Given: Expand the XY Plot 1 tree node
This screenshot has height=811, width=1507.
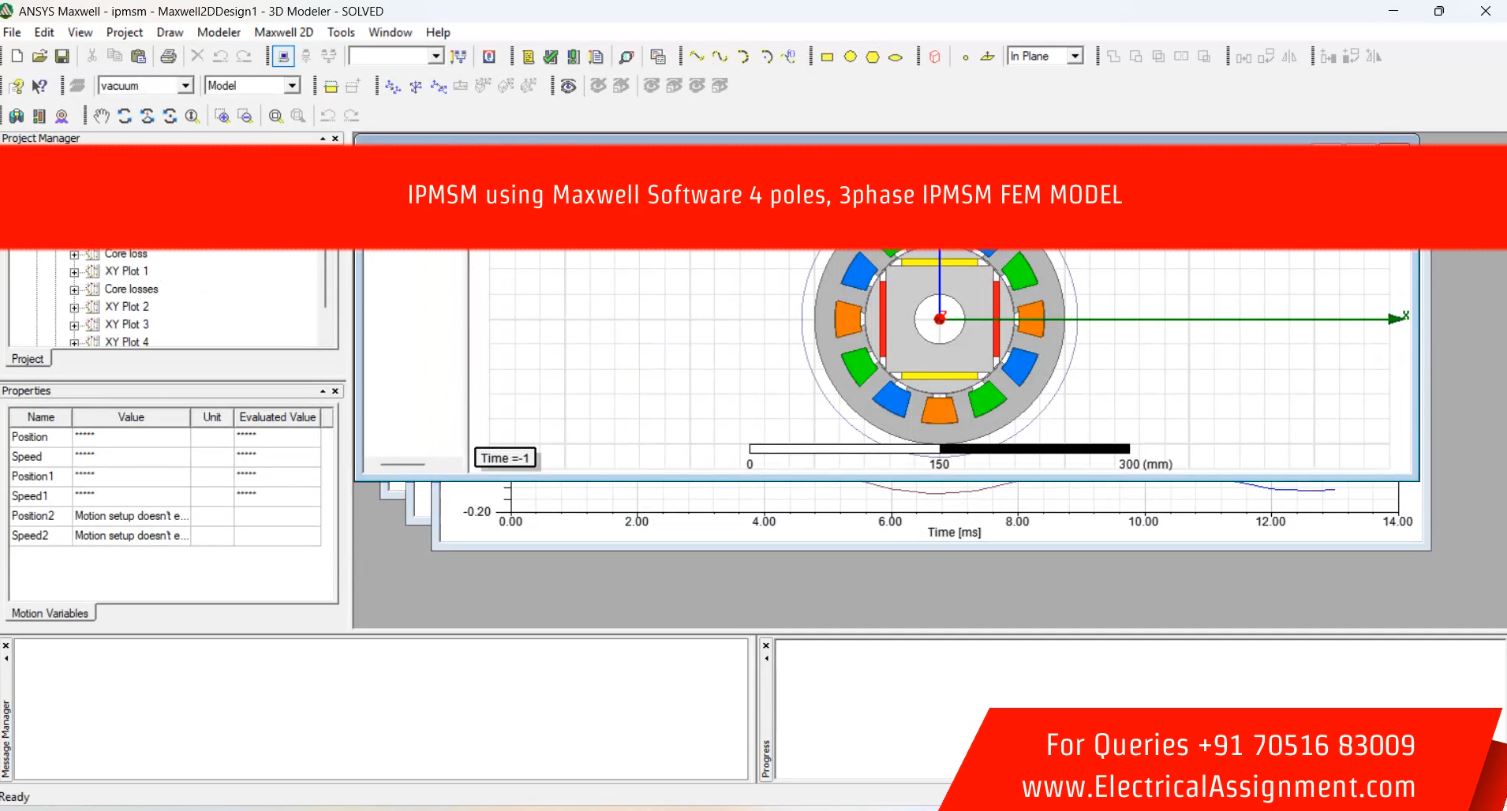Looking at the screenshot, I should (x=75, y=272).
